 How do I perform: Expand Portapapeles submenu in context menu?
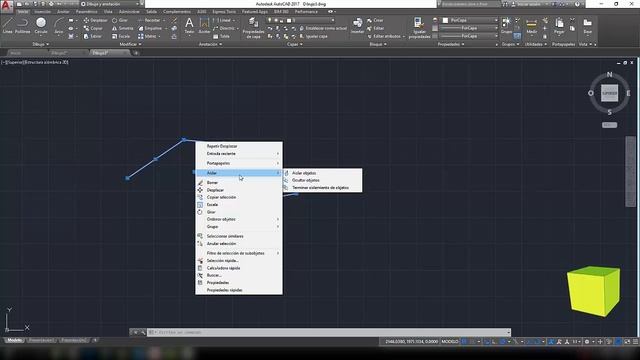tap(239, 163)
